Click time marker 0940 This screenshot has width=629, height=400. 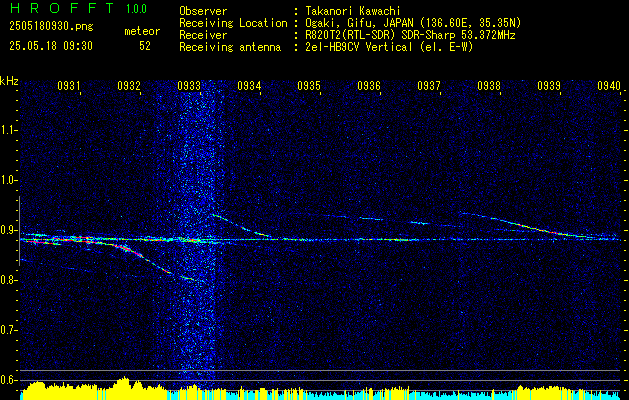609,85
